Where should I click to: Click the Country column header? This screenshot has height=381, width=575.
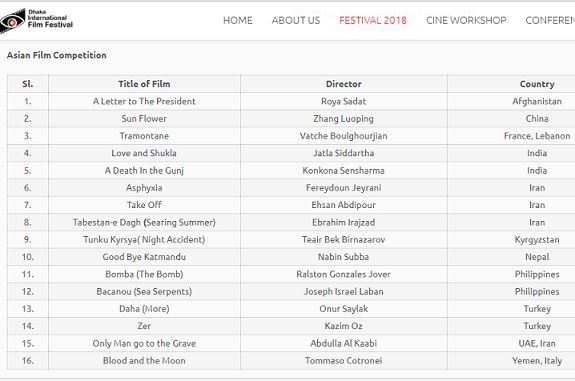(537, 84)
